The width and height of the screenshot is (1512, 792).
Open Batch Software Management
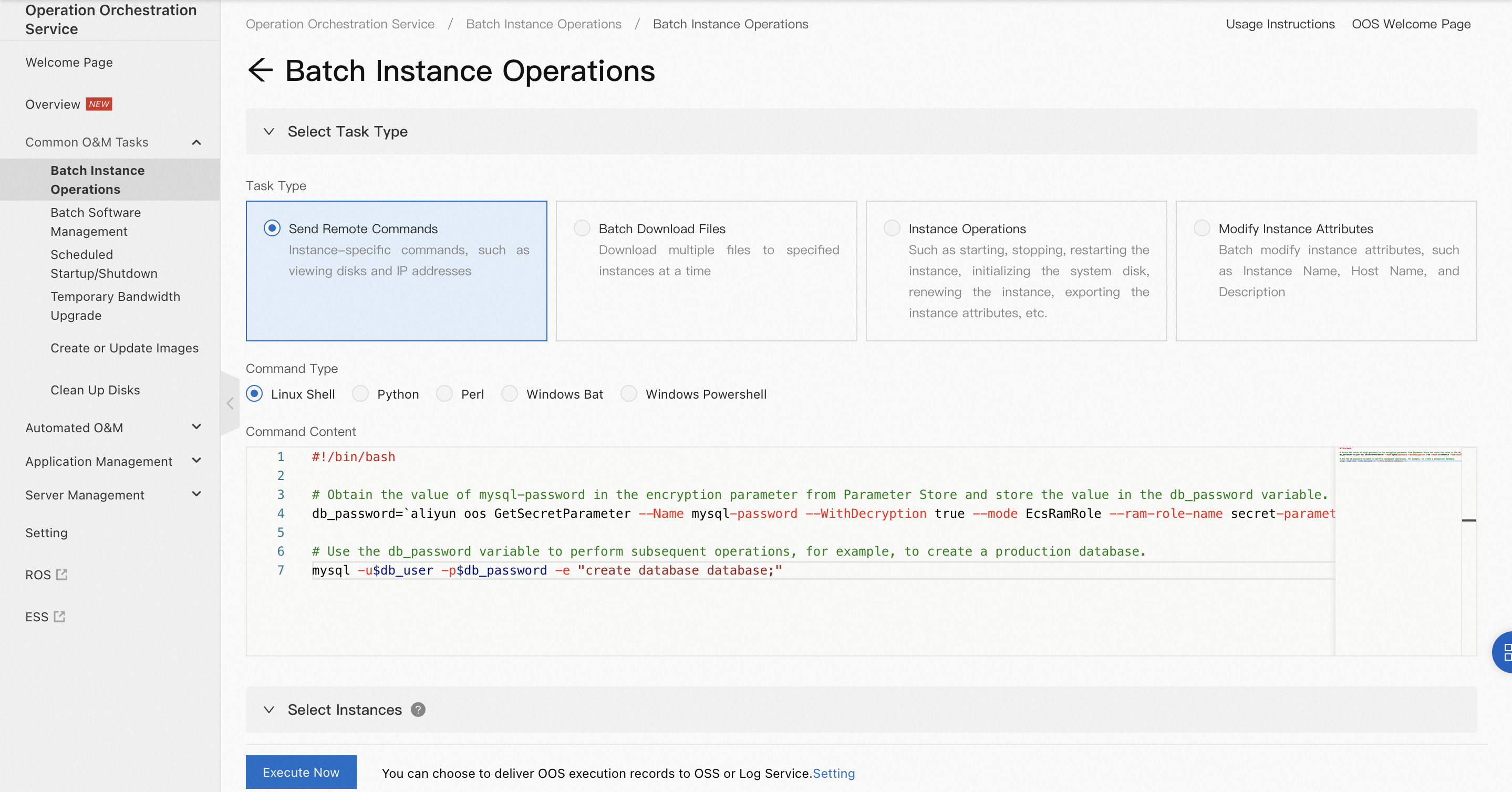click(96, 222)
